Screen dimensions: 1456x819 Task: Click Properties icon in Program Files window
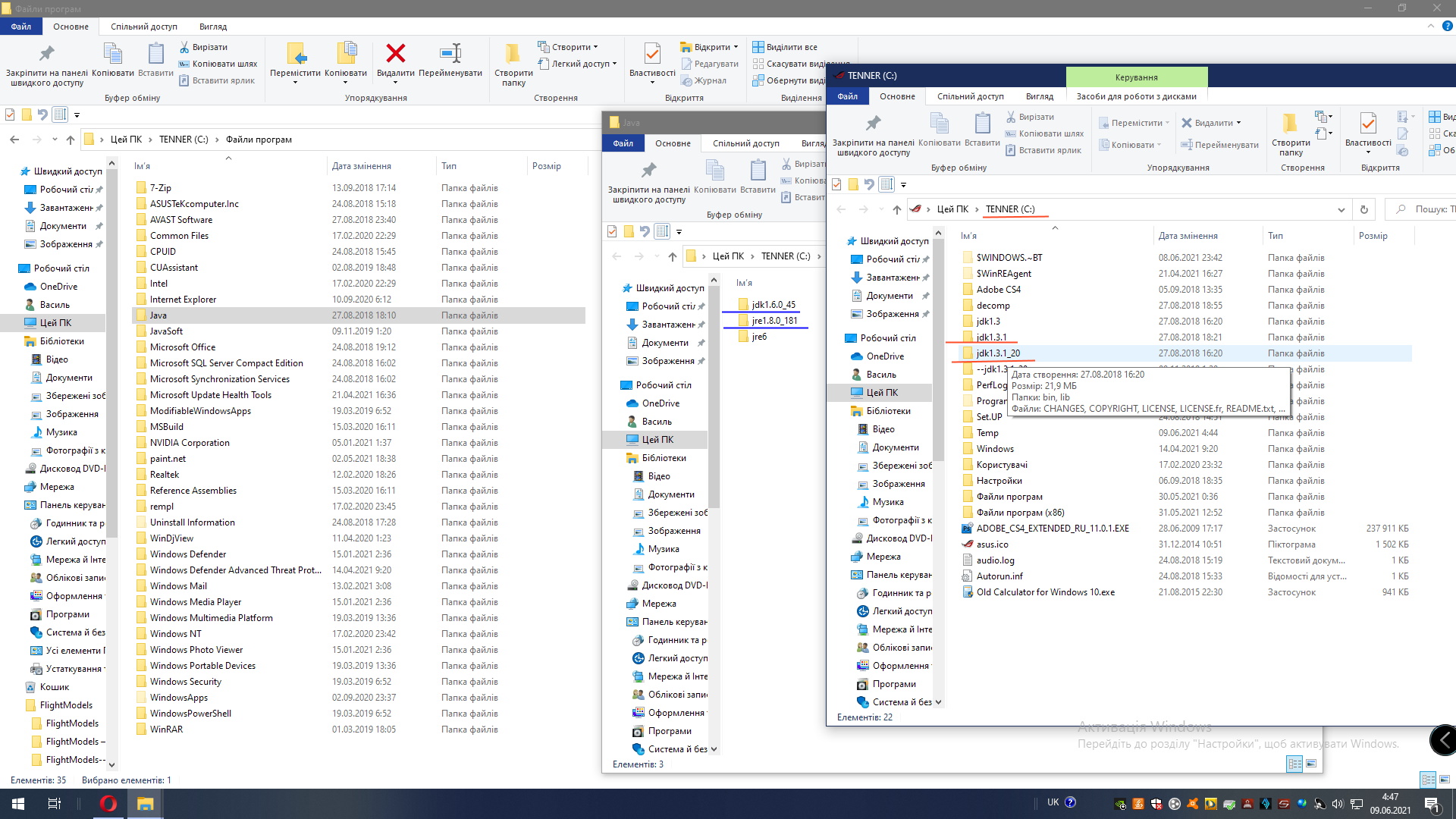(651, 55)
